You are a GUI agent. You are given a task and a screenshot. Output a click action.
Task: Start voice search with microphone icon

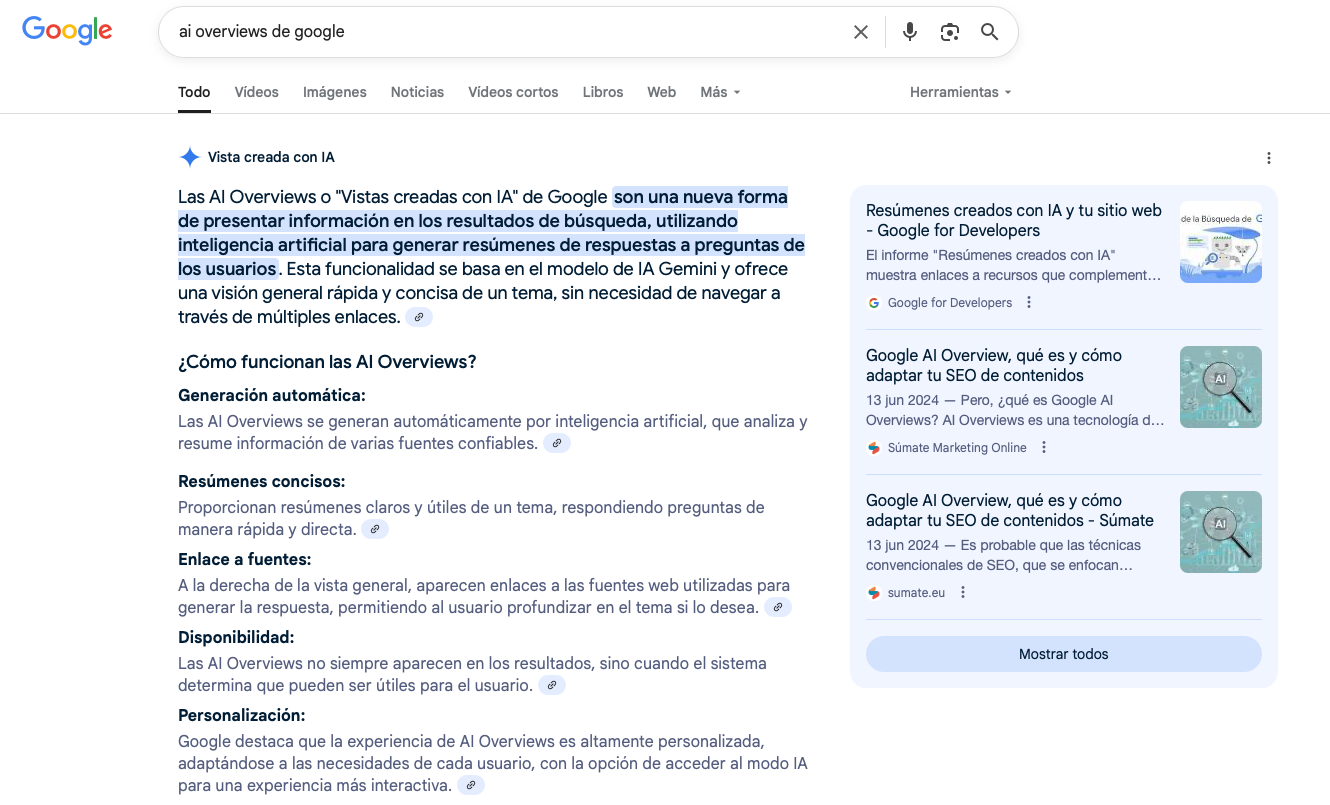point(910,32)
